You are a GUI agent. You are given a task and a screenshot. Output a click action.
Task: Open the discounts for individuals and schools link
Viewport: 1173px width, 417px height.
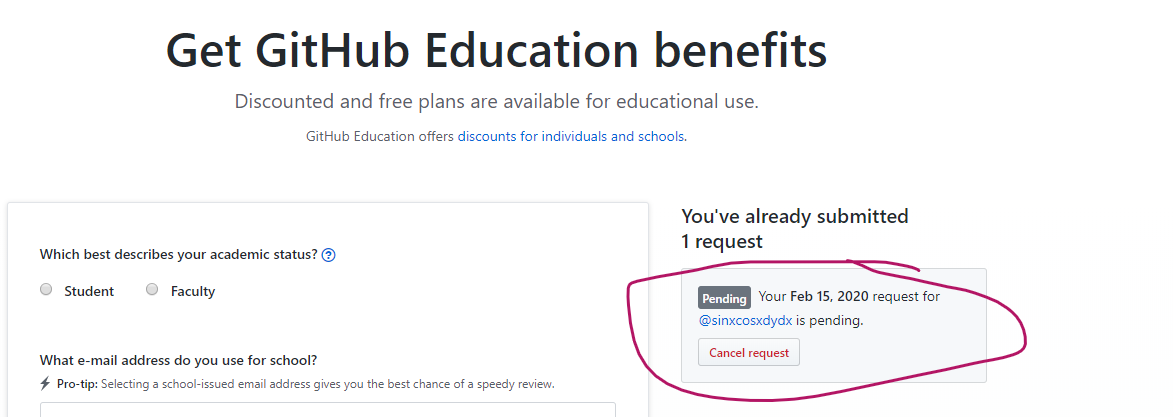coord(571,136)
